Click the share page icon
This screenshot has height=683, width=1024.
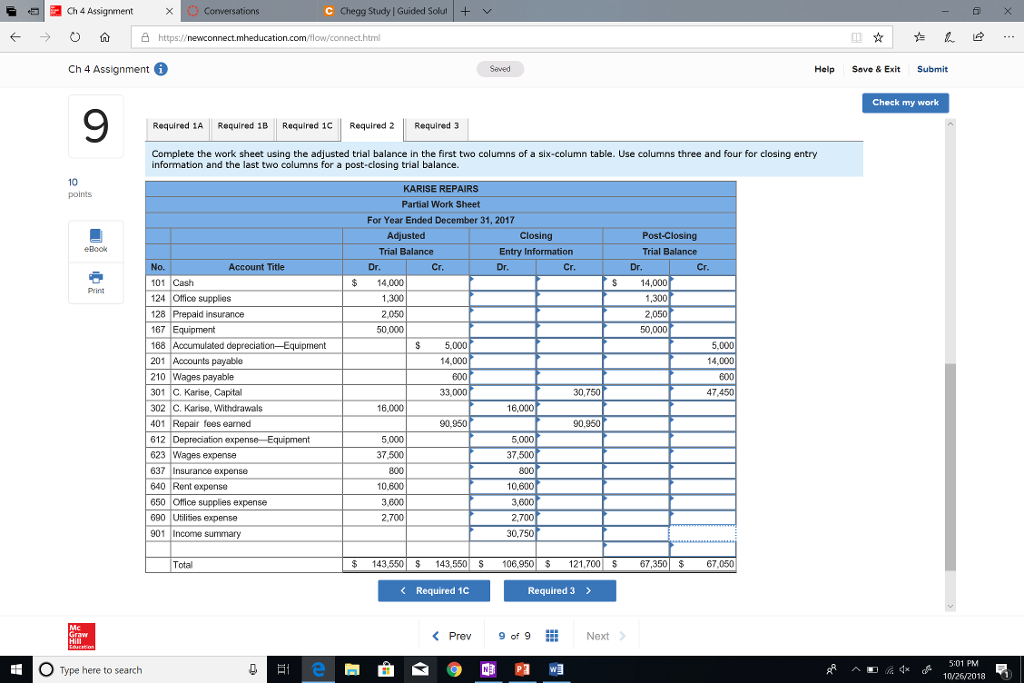978,37
